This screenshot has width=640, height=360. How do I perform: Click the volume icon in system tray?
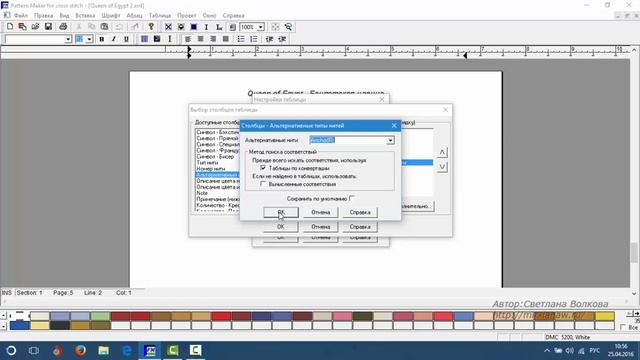pos(570,350)
